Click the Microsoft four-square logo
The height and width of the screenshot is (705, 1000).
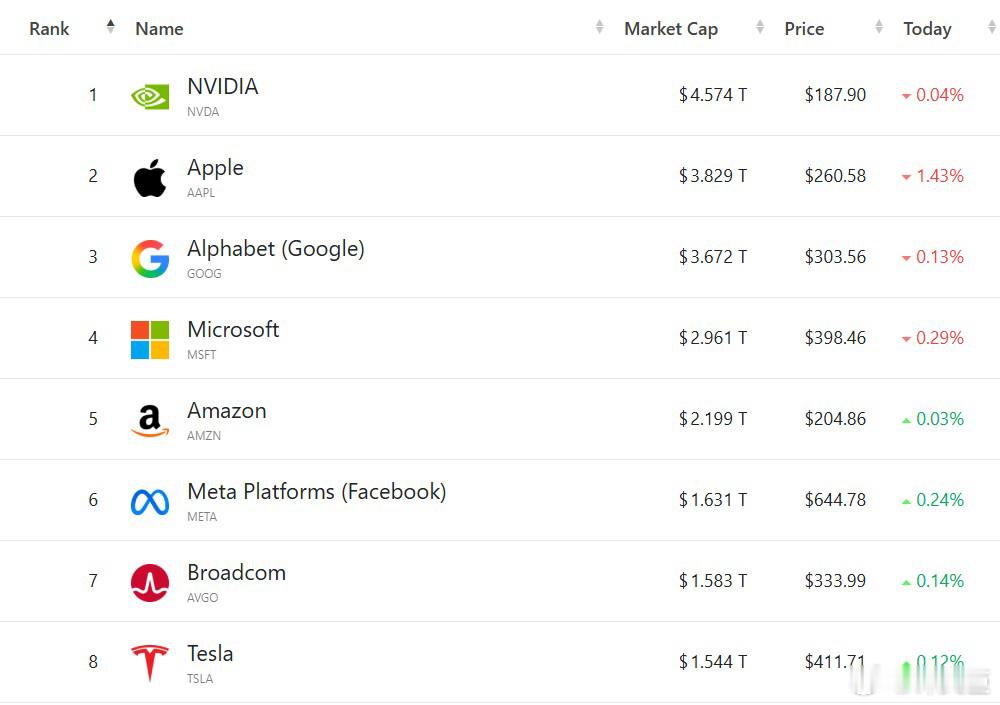(x=150, y=339)
